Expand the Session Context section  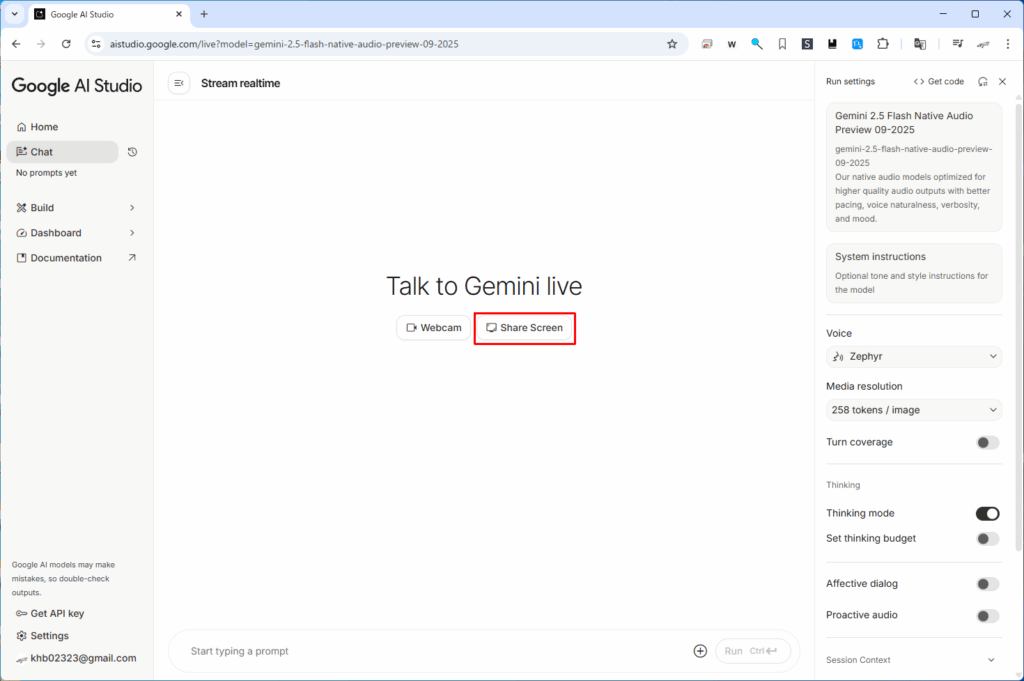(x=991, y=660)
